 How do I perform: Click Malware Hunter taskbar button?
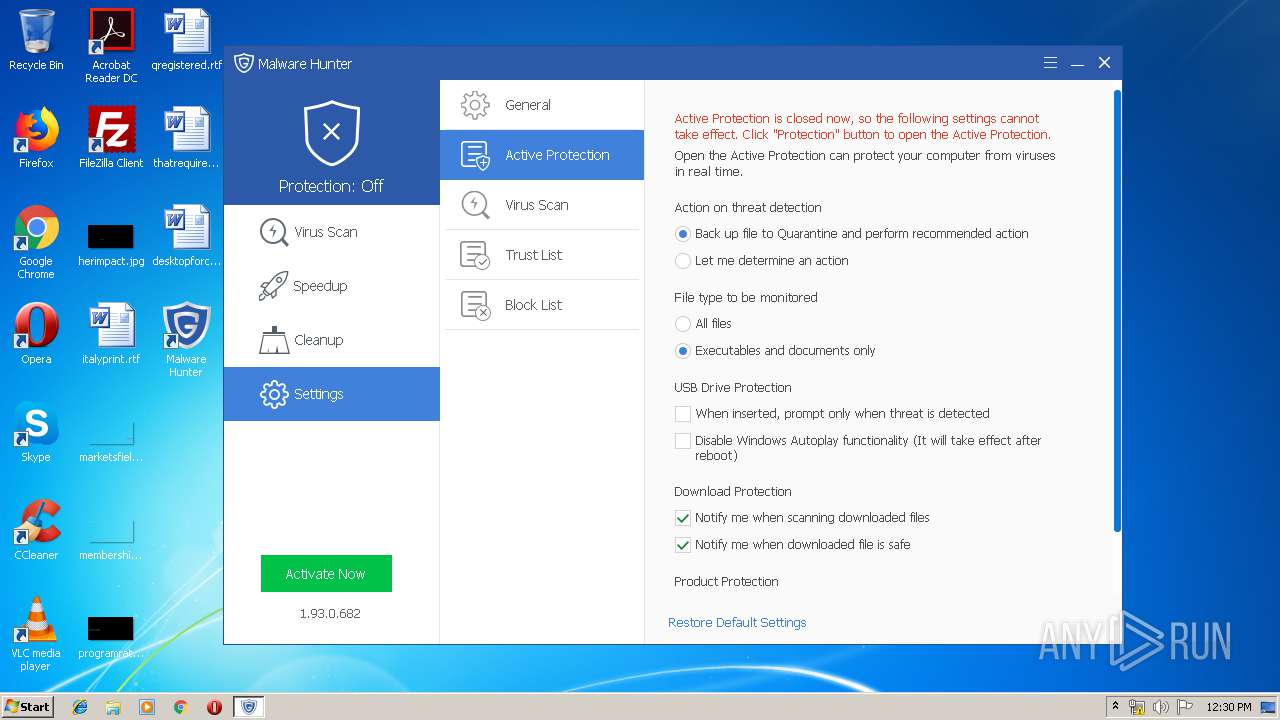click(x=248, y=707)
